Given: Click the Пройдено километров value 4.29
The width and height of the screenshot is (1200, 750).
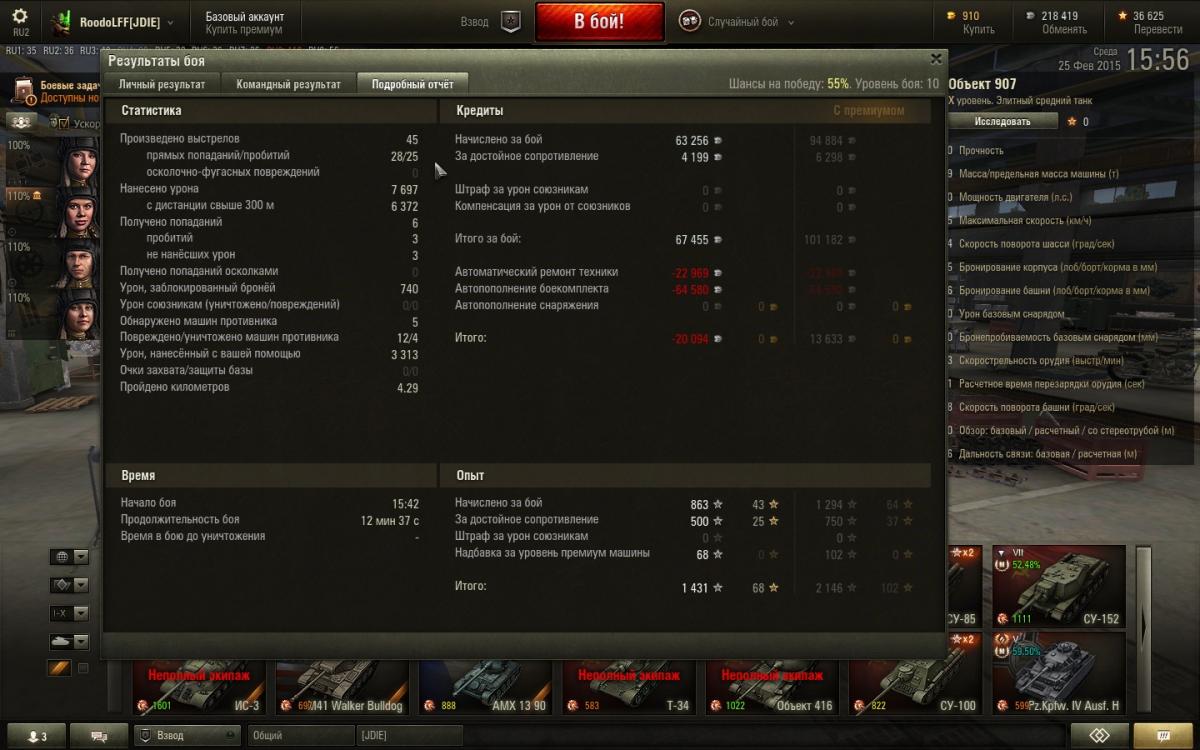Looking at the screenshot, I should [x=407, y=388].
